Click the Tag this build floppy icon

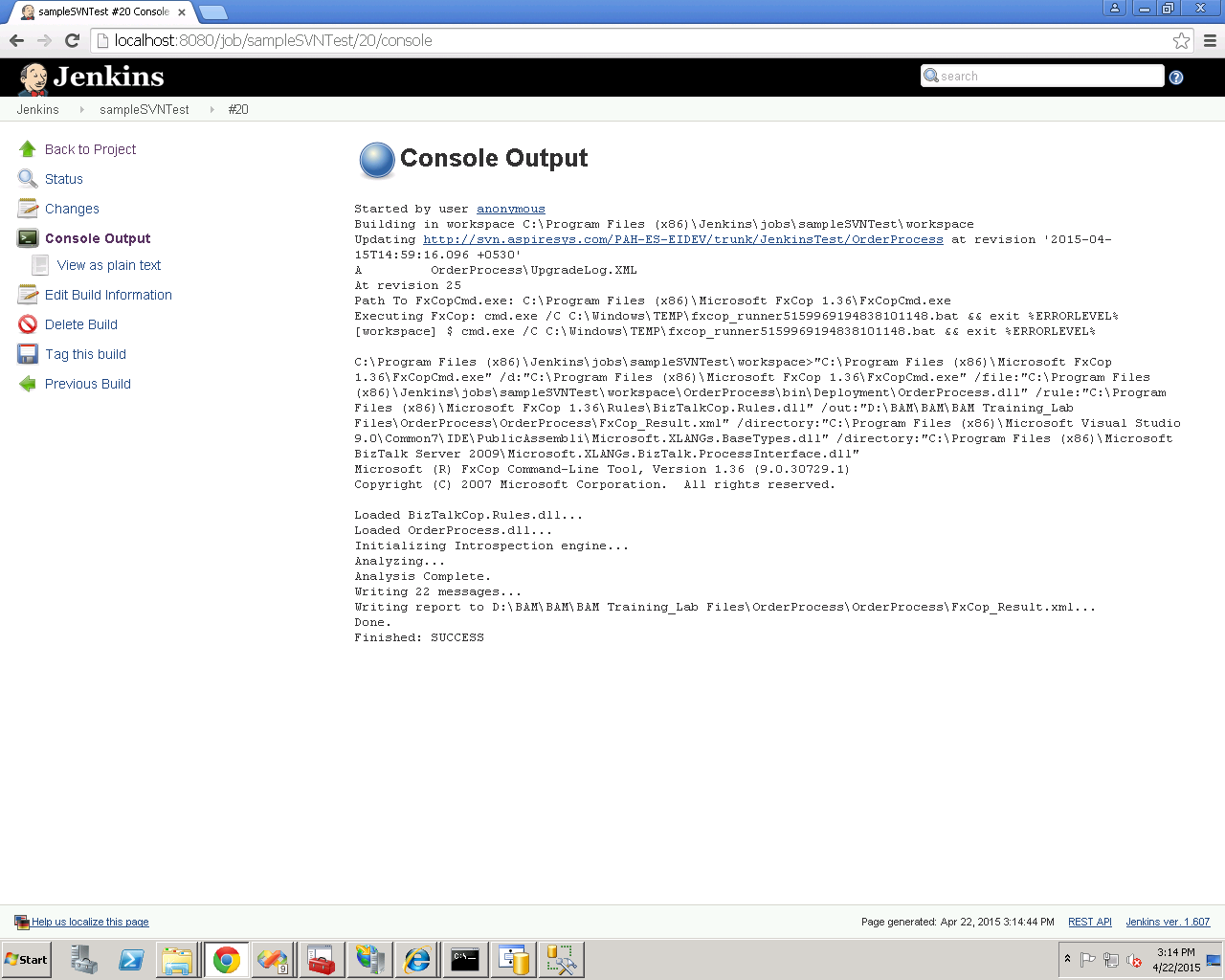pyautogui.click(x=28, y=354)
